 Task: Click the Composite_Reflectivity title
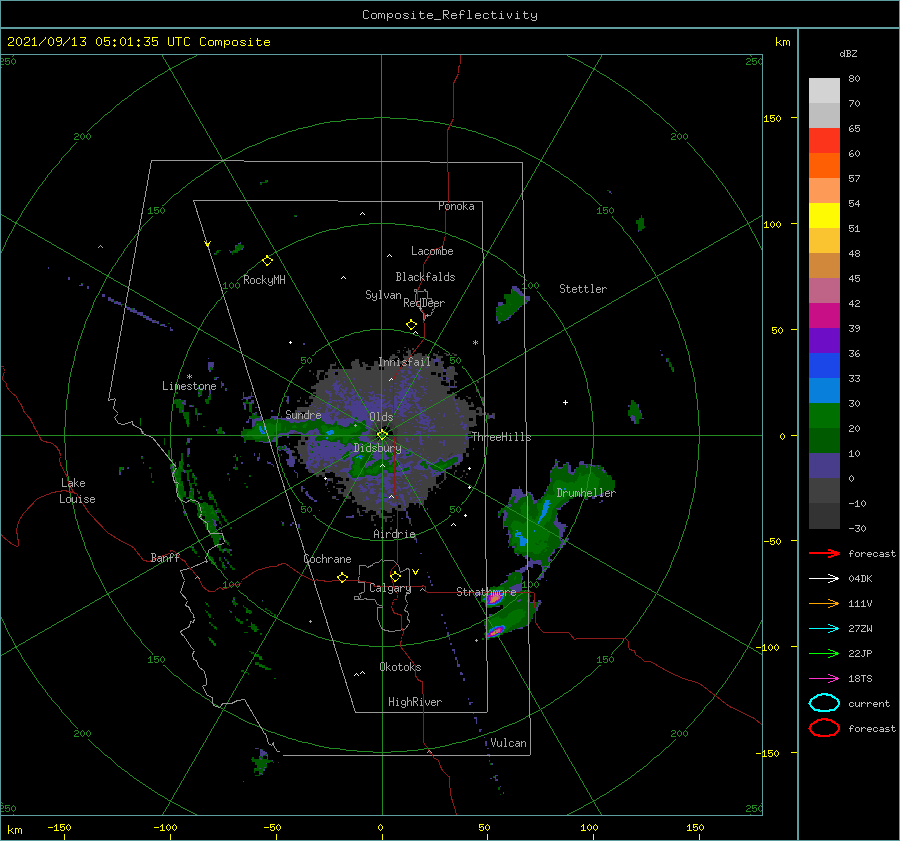tap(449, 15)
